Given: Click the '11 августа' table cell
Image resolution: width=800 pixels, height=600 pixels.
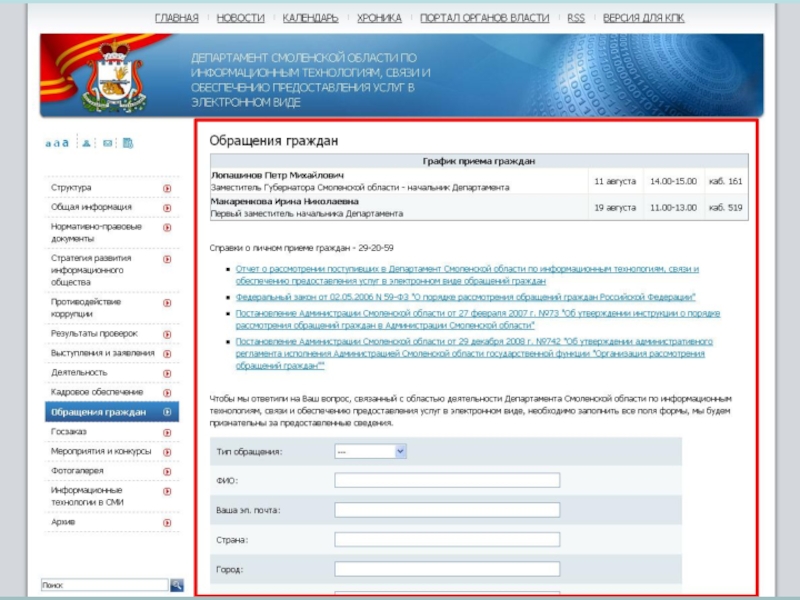Looking at the screenshot, I should 615,181.
